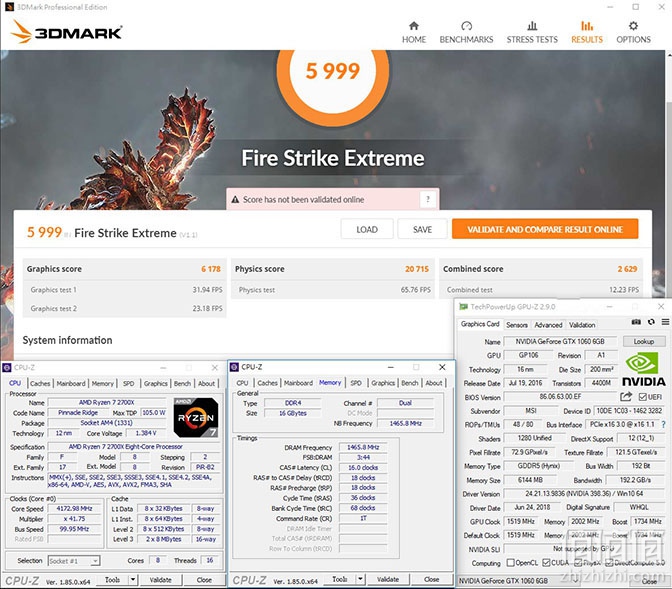Click Close button in Memory CPU-Z

[432, 580]
